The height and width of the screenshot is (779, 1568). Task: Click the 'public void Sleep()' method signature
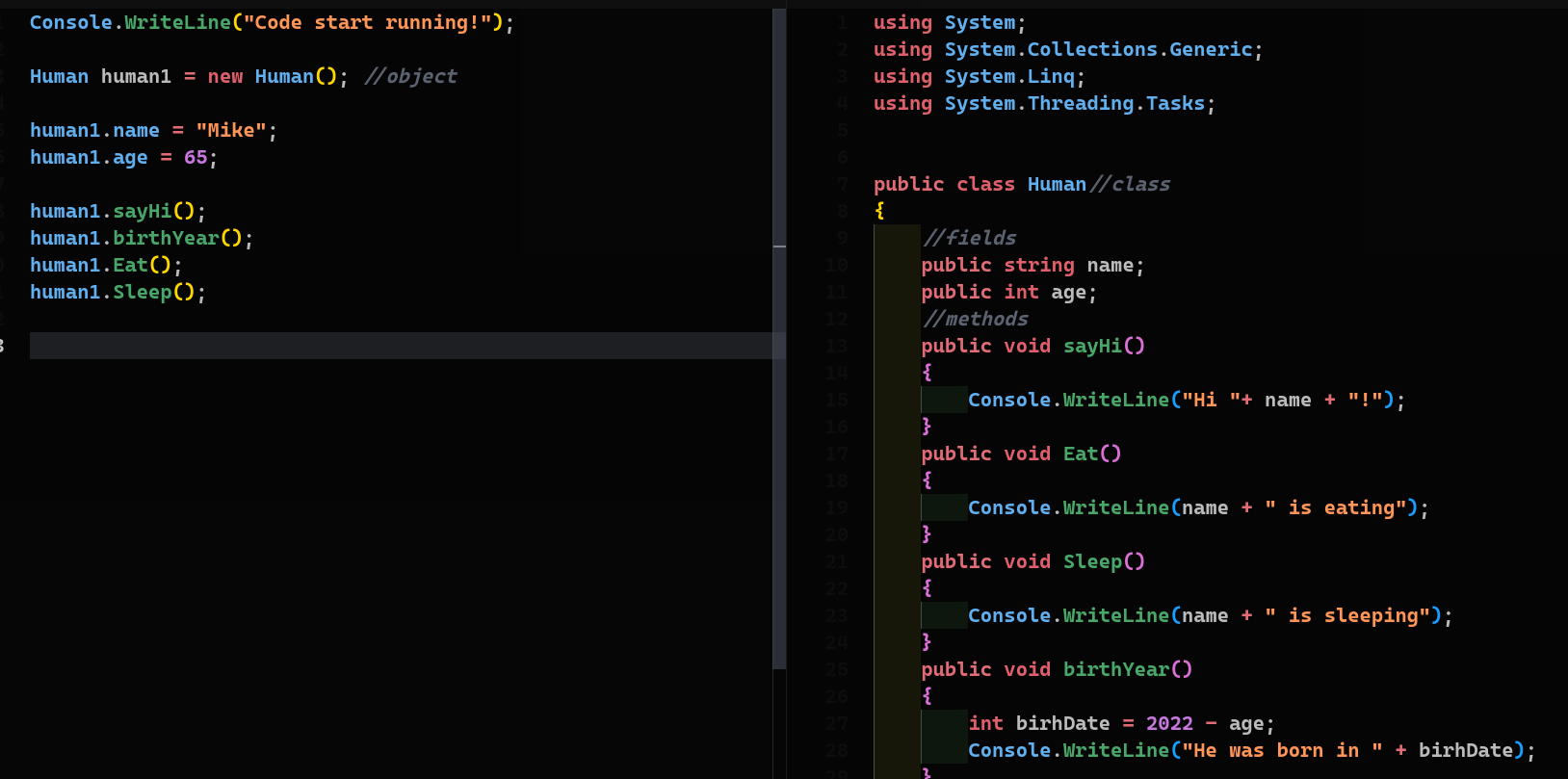point(1033,561)
